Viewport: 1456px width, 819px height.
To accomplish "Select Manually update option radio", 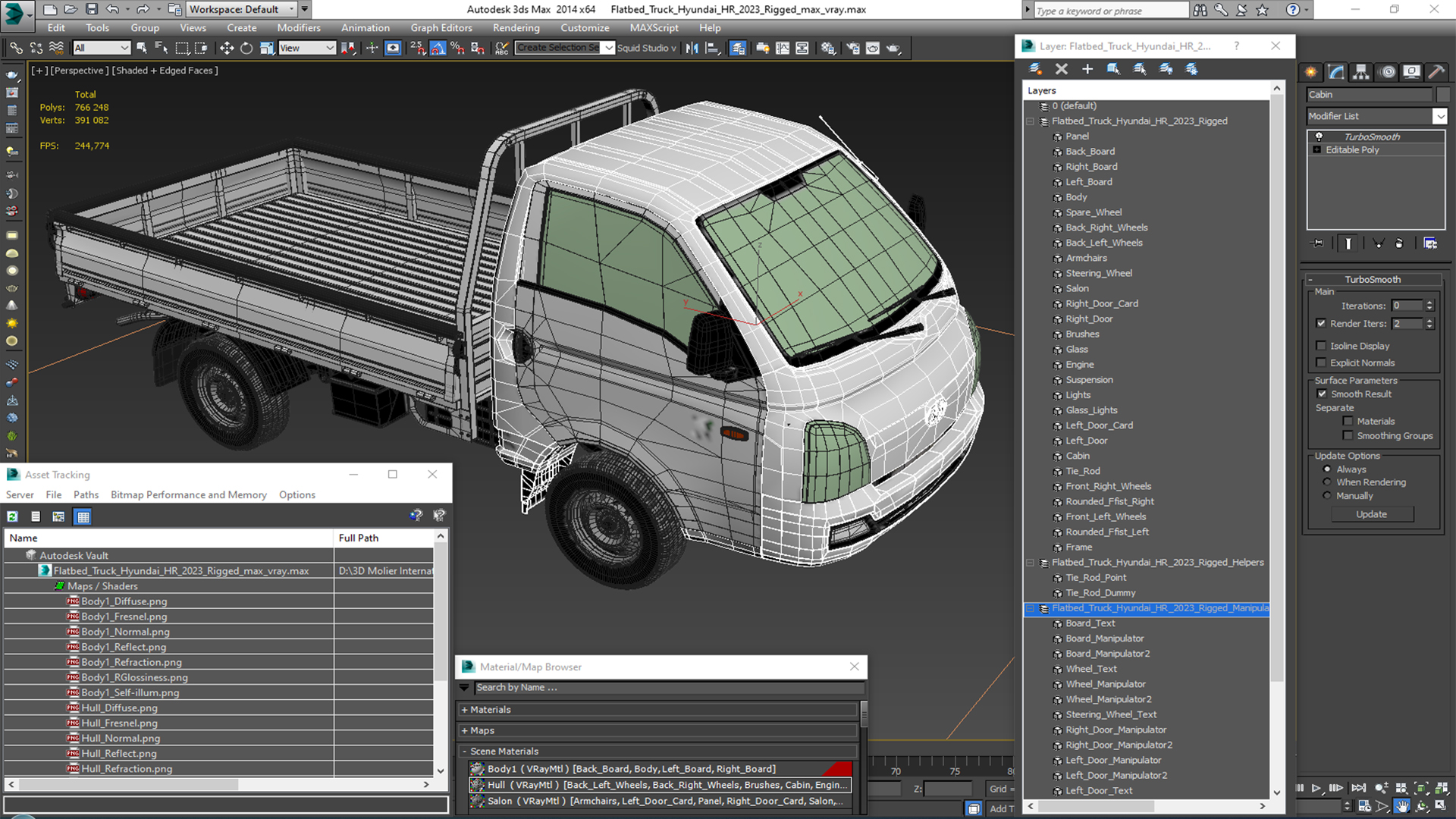I will pos(1327,496).
